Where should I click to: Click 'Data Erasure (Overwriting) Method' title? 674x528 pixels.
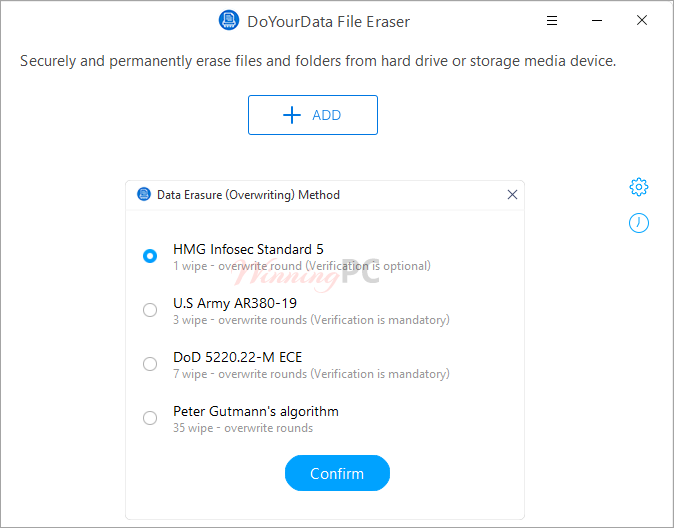pos(248,195)
